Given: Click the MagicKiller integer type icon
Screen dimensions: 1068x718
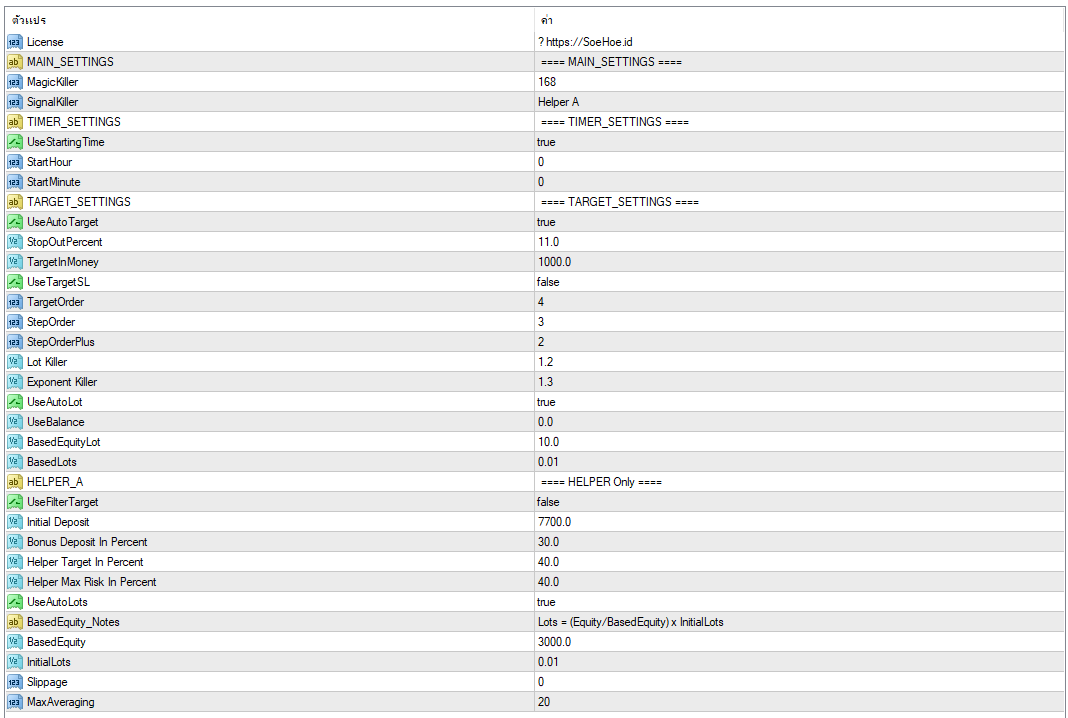Looking at the screenshot, I should click(14, 82).
